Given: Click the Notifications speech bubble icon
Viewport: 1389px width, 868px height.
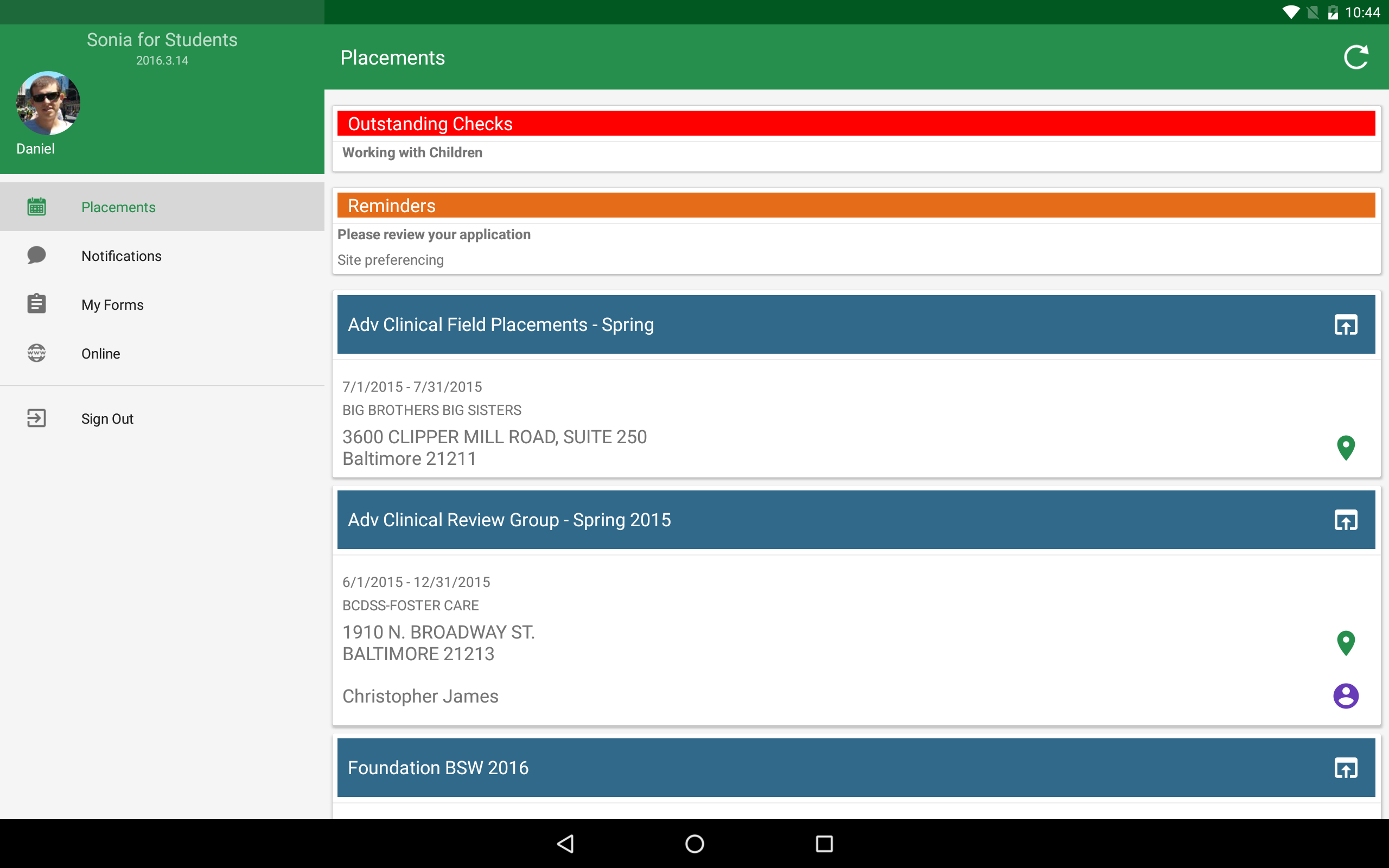Looking at the screenshot, I should tap(37, 255).
